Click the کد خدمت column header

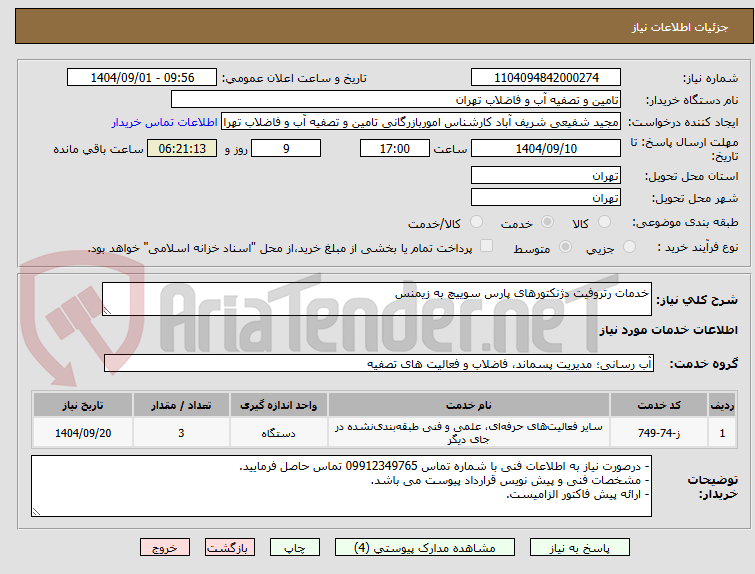click(658, 405)
